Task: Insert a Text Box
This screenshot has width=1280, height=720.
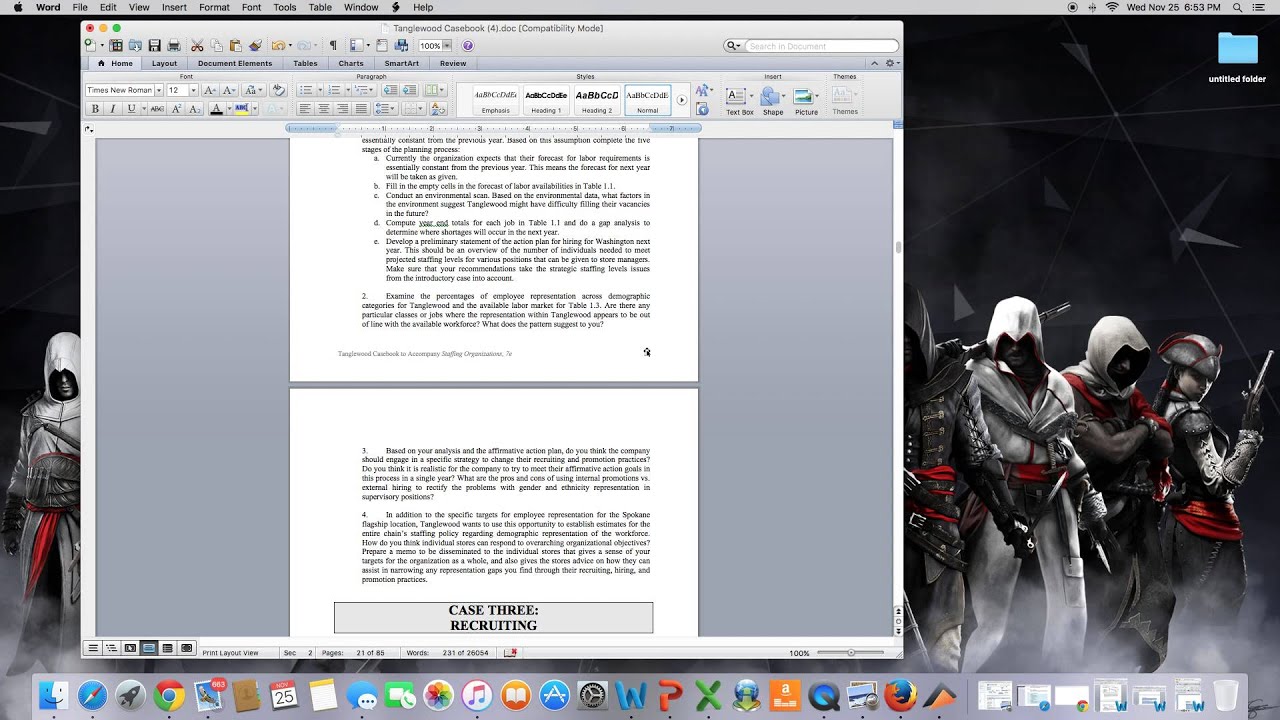Action: (739, 100)
